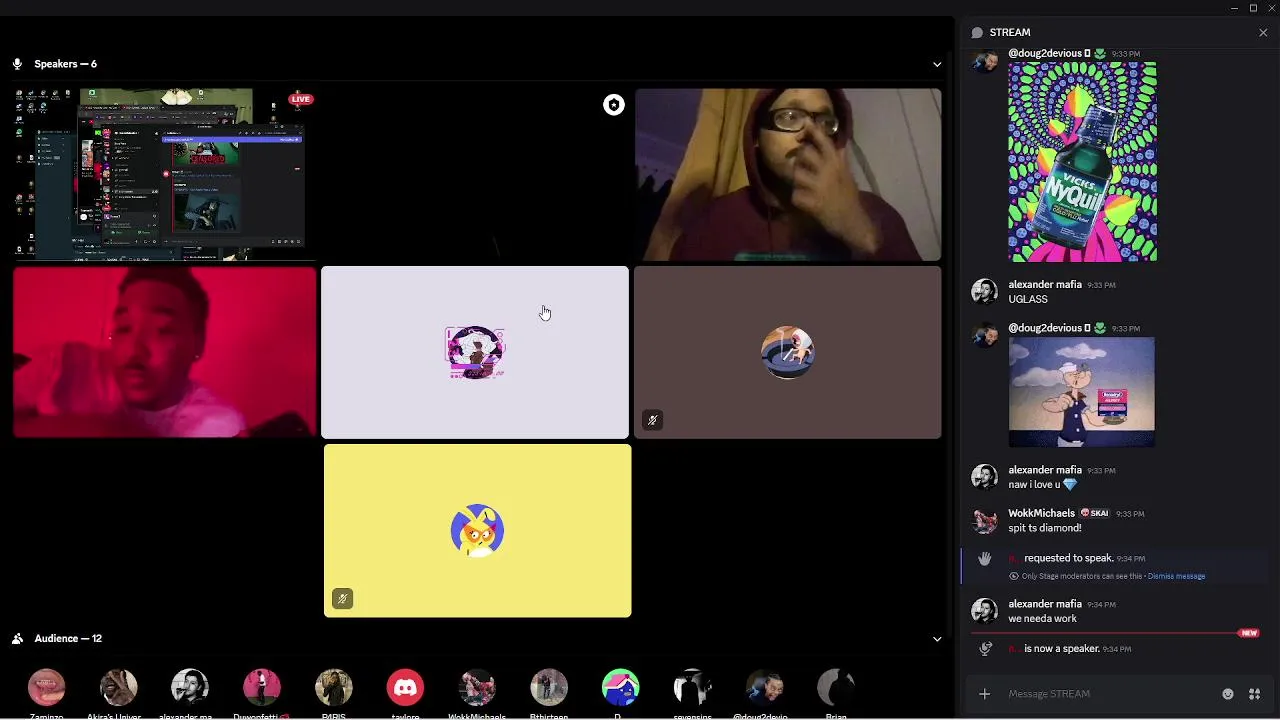The height and width of the screenshot is (720, 1280).
Task: Collapse the Audience section chevron
Action: (x=937, y=639)
